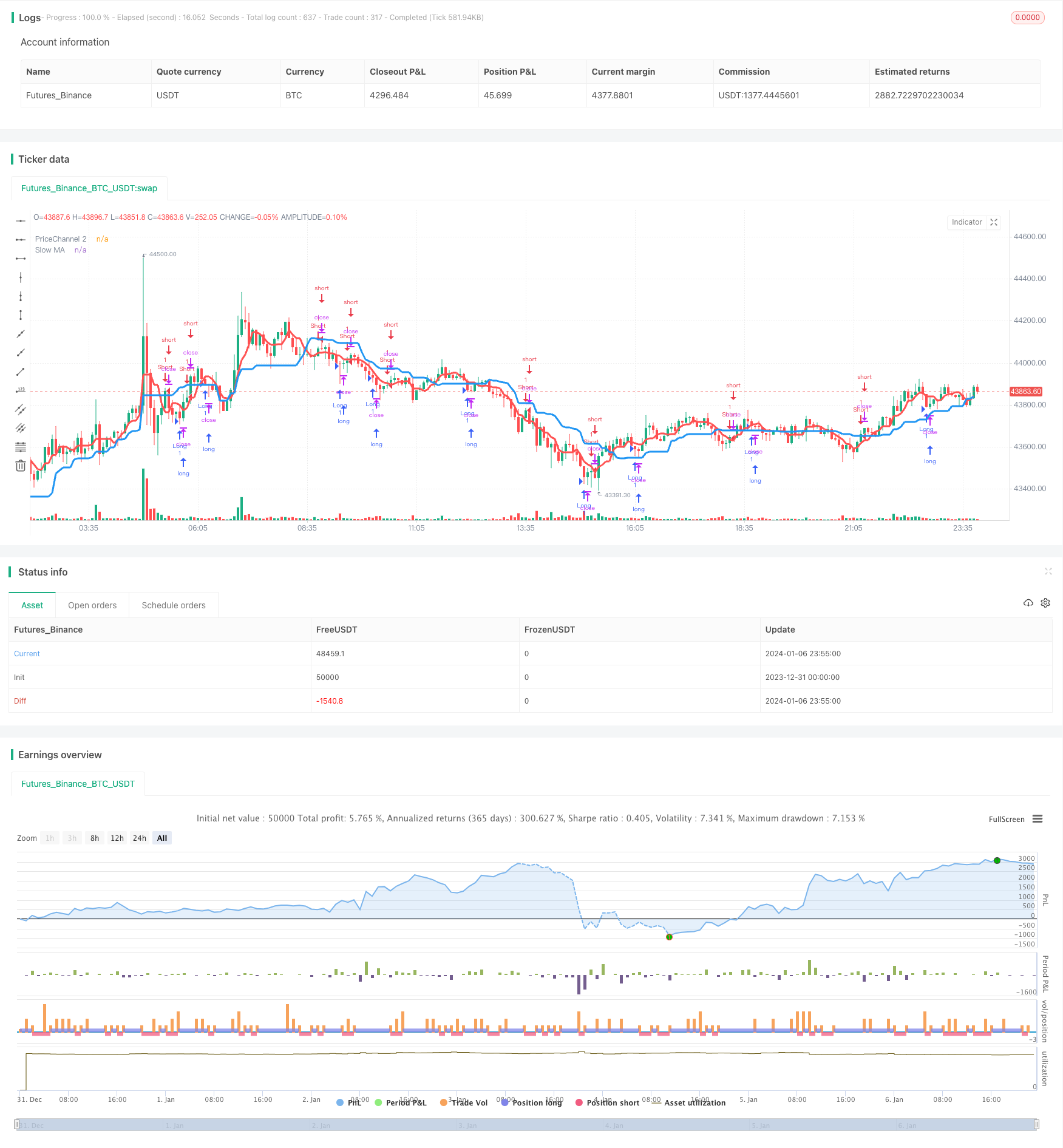The width and height of the screenshot is (1063, 1148).
Task: Click the Futures_Binance name cell
Action: 59,95
